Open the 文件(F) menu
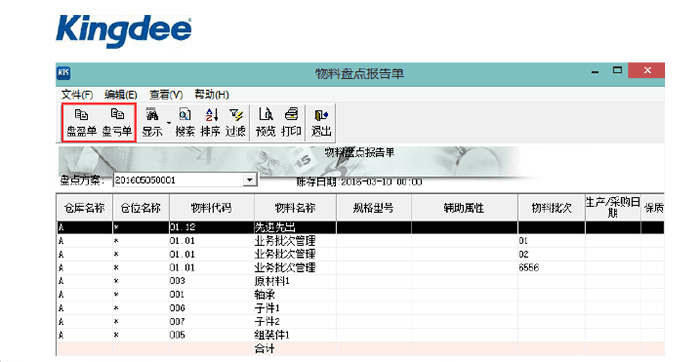Image resolution: width=700 pixels, height=362 pixels. click(77, 95)
